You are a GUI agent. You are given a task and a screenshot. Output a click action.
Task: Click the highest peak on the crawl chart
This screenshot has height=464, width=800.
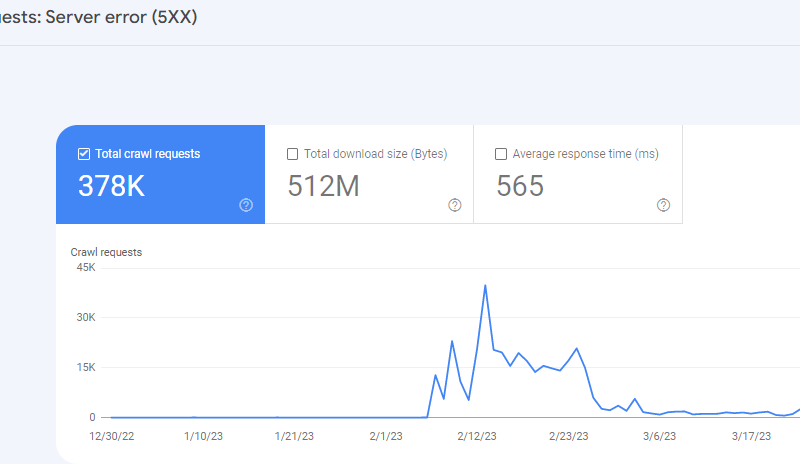click(485, 286)
